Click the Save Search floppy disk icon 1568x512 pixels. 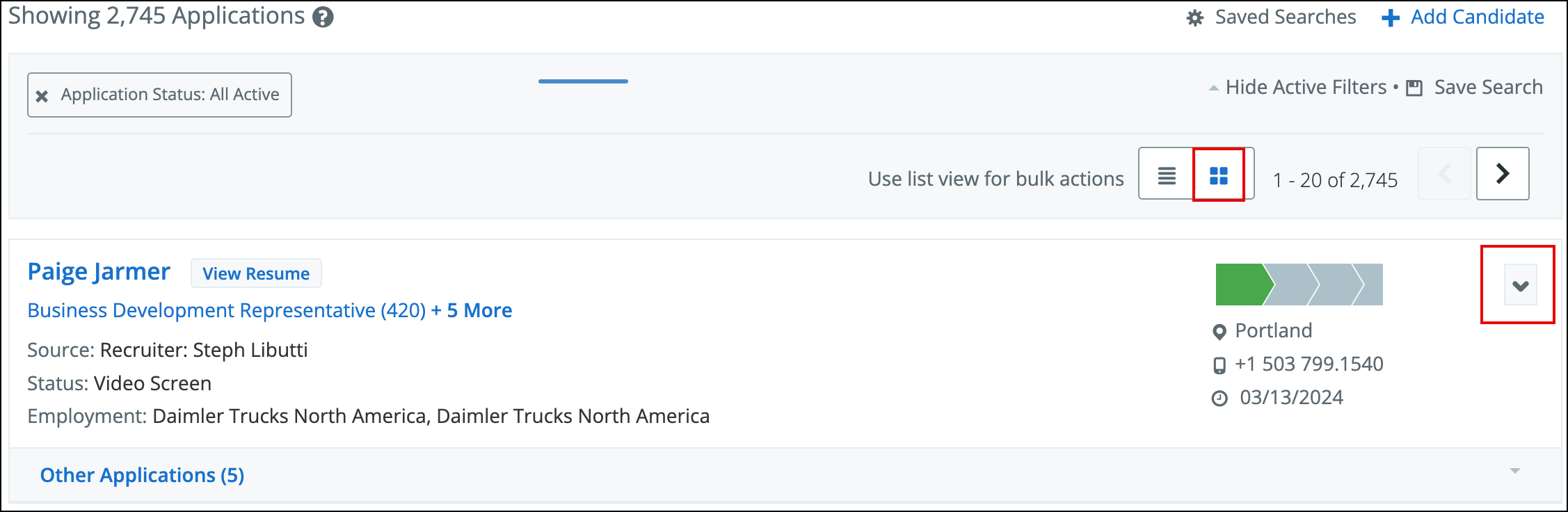coord(1414,88)
